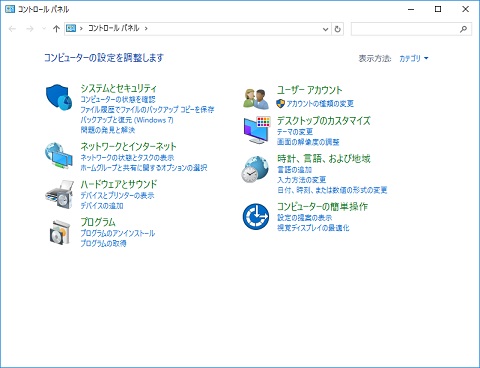Open the recent locations dropdown arrow
480x368 pixels.
[x=44, y=29]
